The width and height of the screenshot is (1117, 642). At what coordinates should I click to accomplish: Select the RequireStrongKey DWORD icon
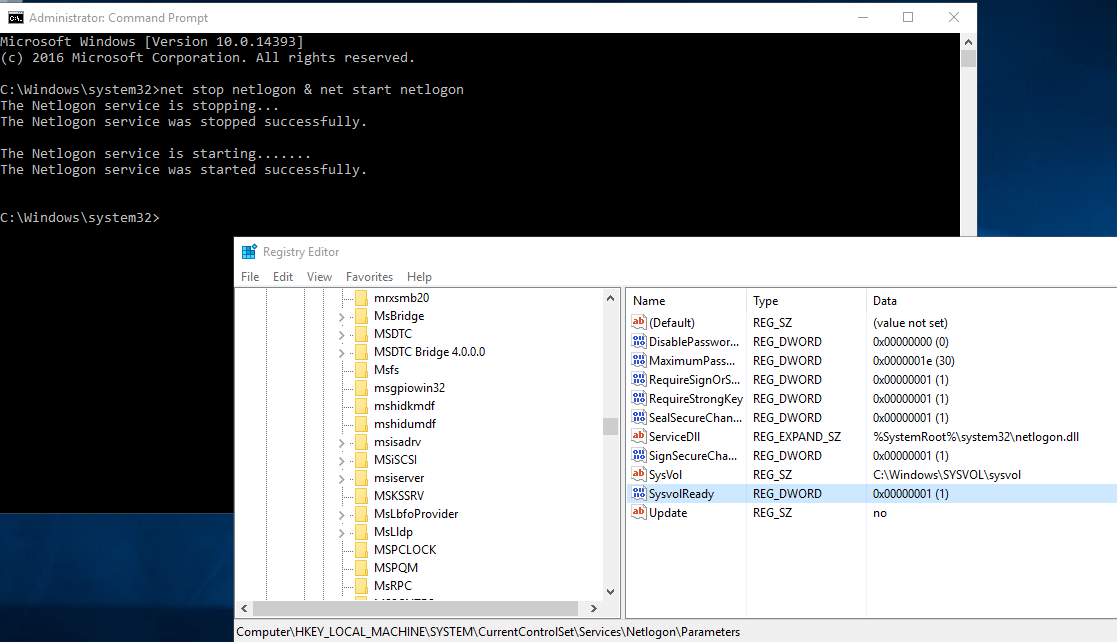639,399
